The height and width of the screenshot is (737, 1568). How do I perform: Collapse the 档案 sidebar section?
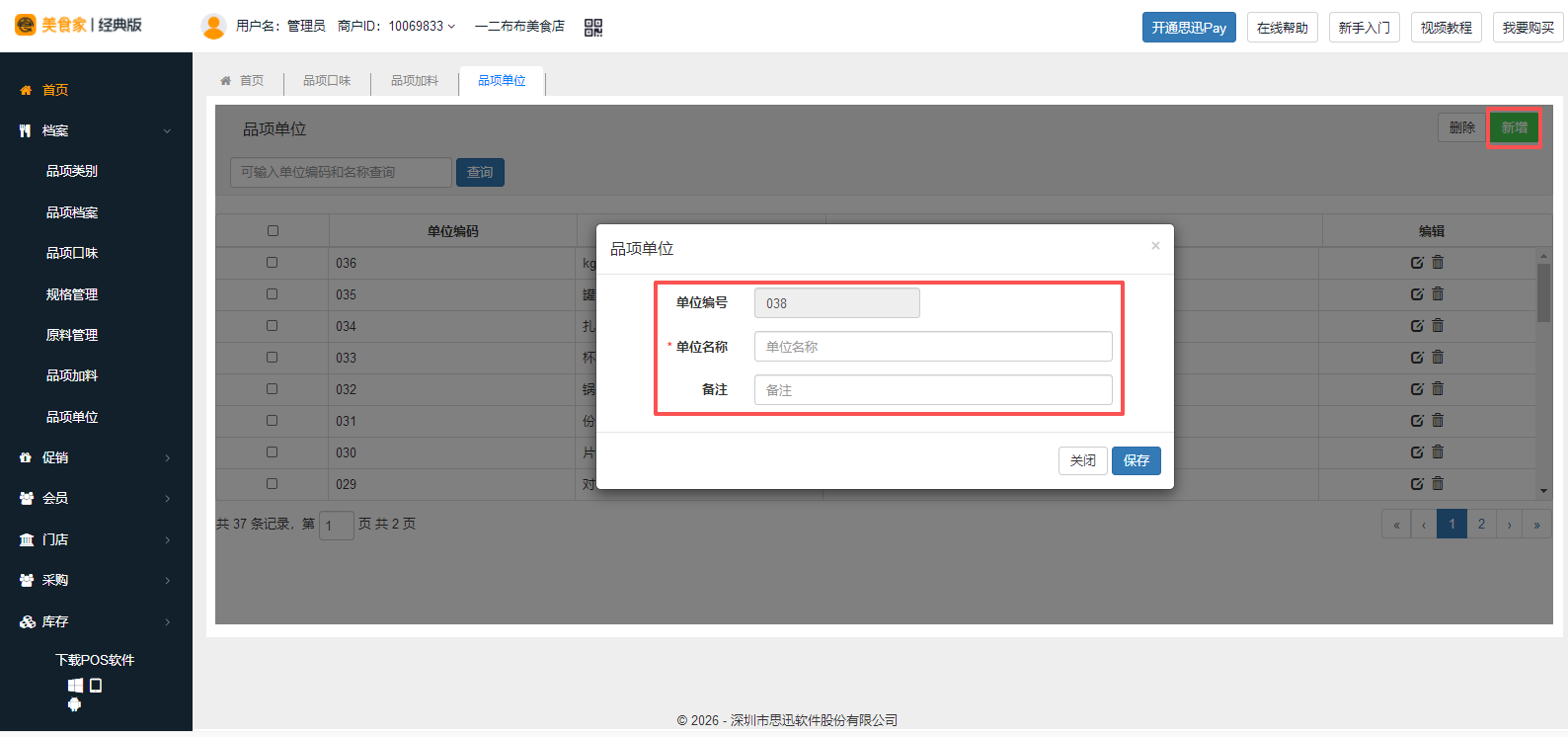coord(96,130)
